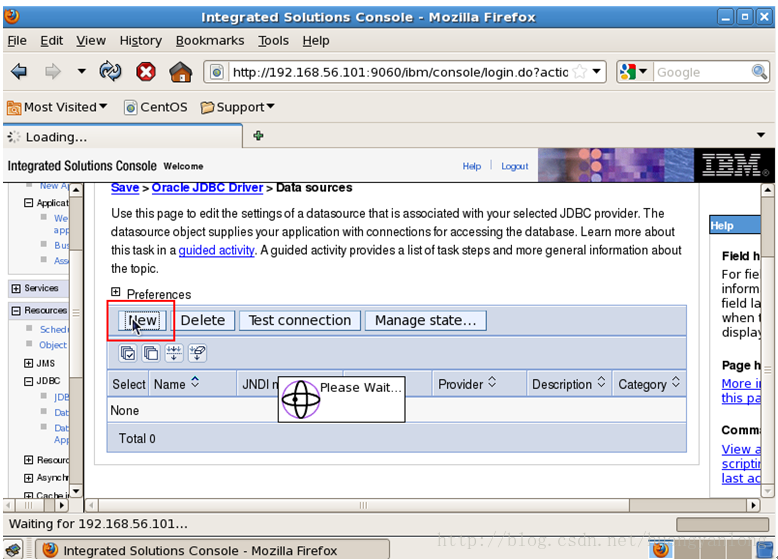
Task: Bookmark the page with the star icon
Action: tap(579, 72)
